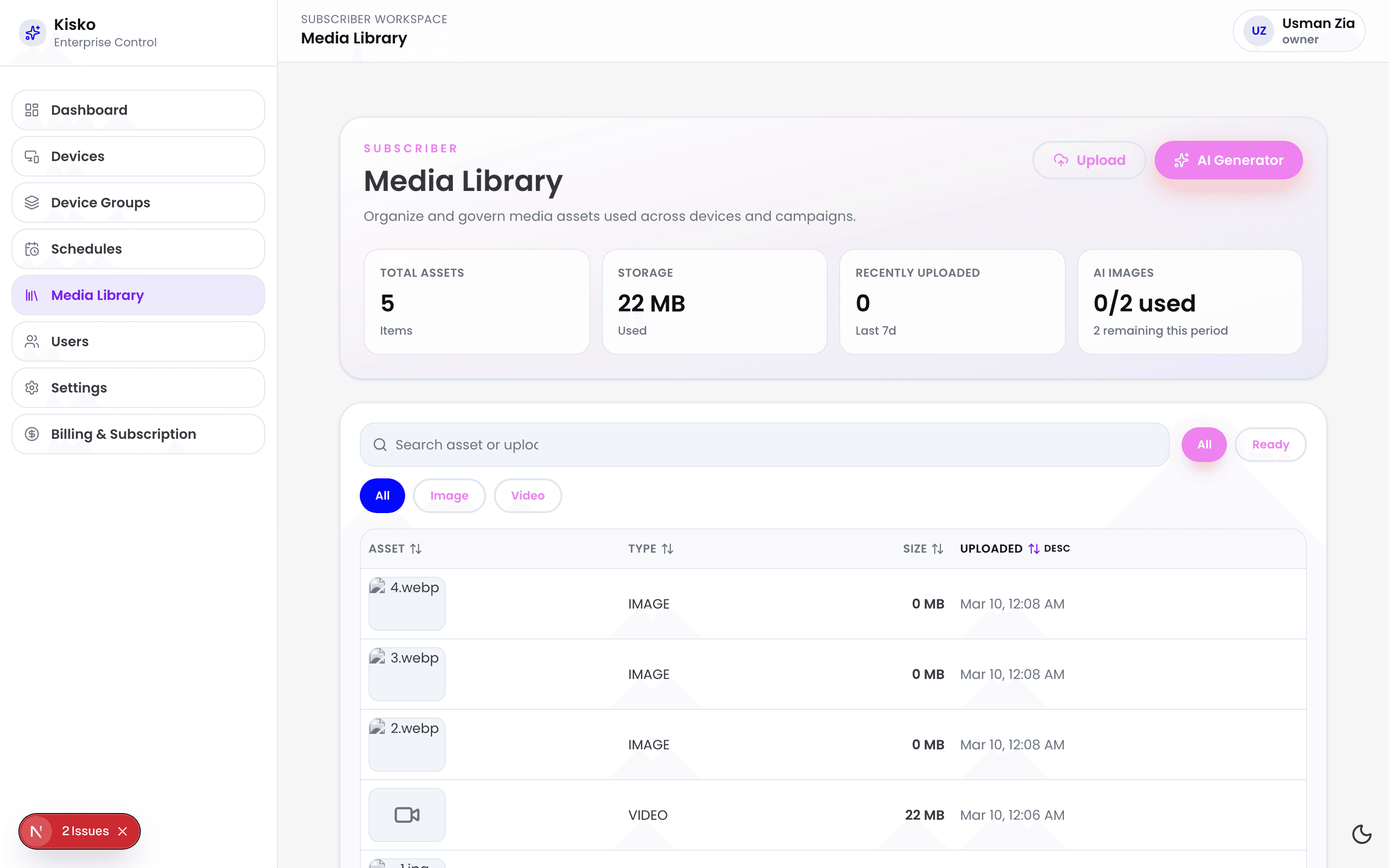Filter assets by Video type
Image resolution: width=1389 pixels, height=868 pixels.
[x=528, y=495]
